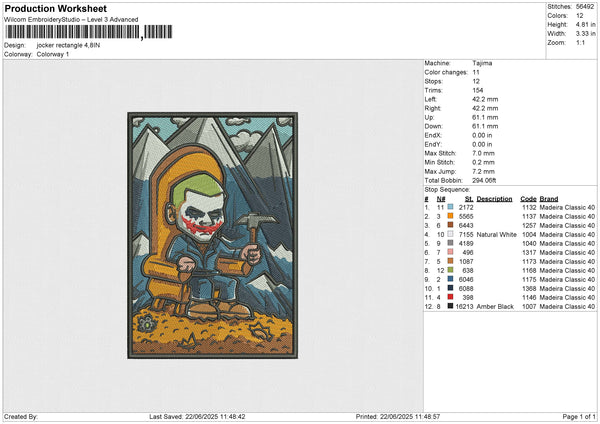Click the 'Production Worksheet' title
The image size is (600, 424).
pyautogui.click(x=55, y=9)
